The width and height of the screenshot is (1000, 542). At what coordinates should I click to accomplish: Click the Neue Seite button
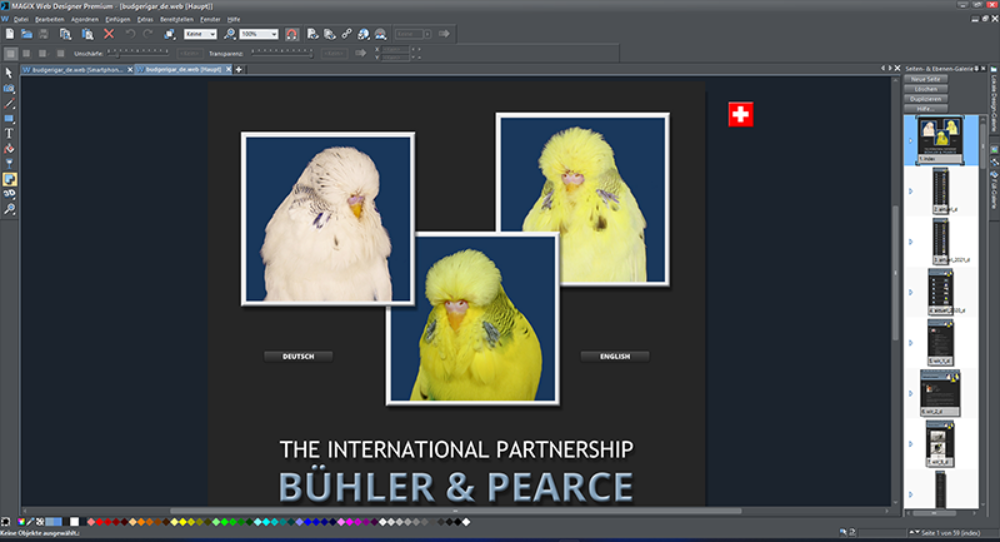coord(926,79)
